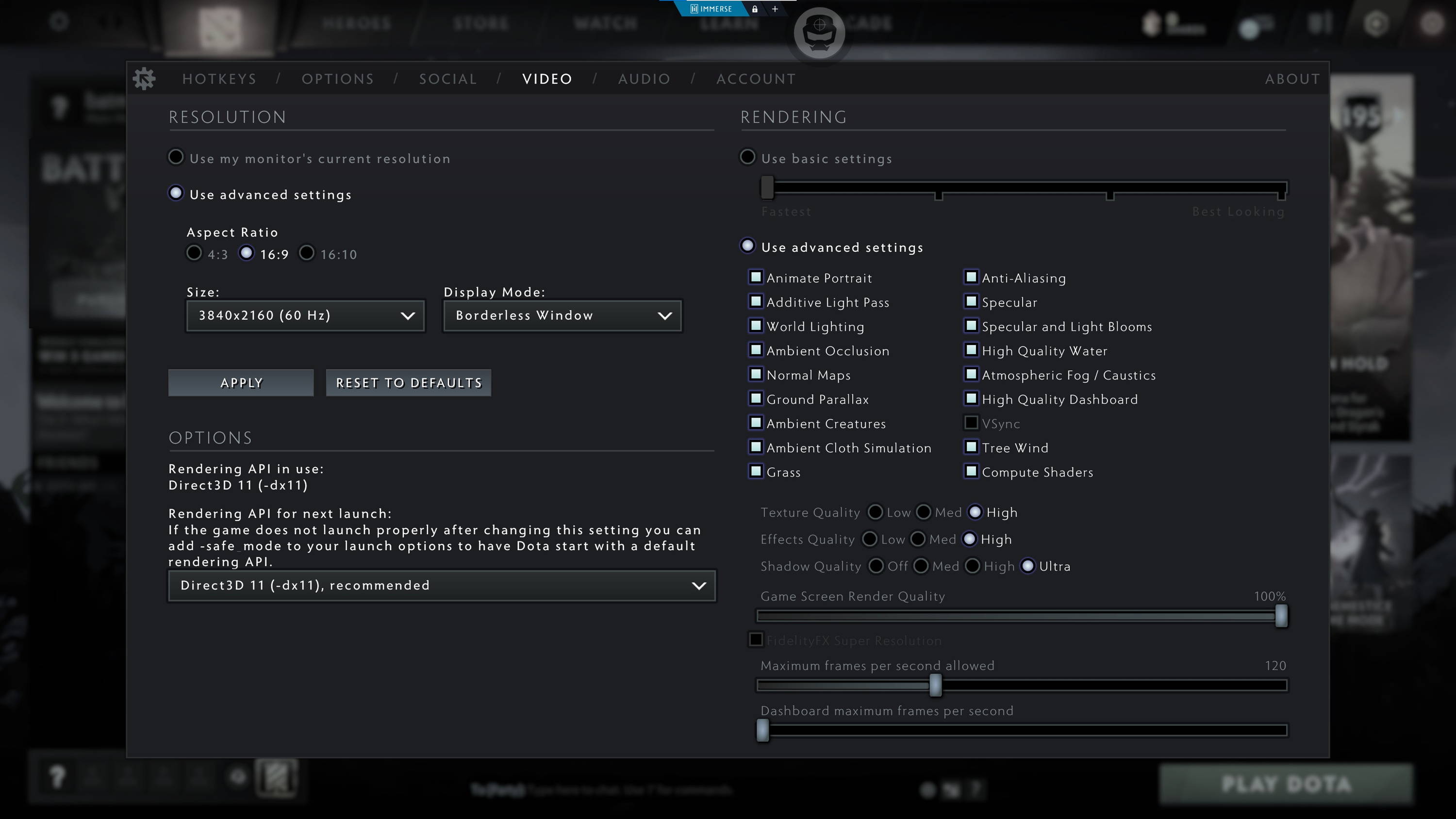Set Shadow Quality to Off
Viewport: 1456px width, 819px height.
coord(876,566)
